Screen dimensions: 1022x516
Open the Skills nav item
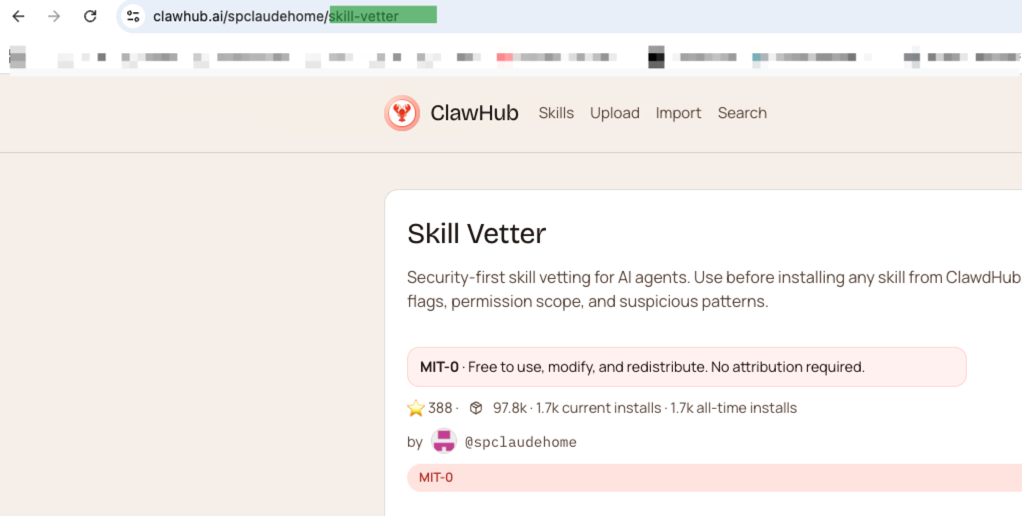556,113
